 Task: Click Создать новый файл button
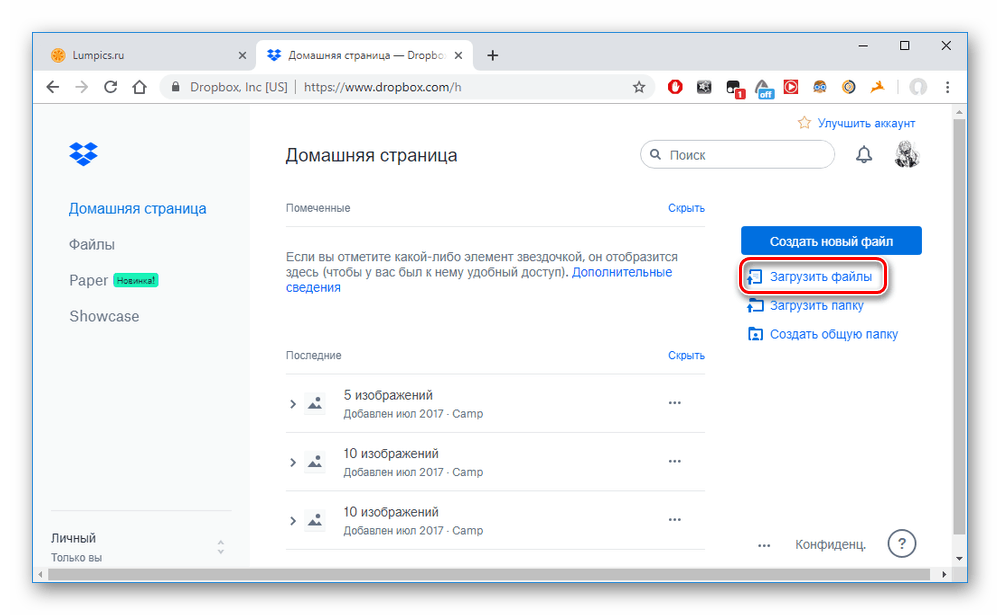click(x=831, y=241)
